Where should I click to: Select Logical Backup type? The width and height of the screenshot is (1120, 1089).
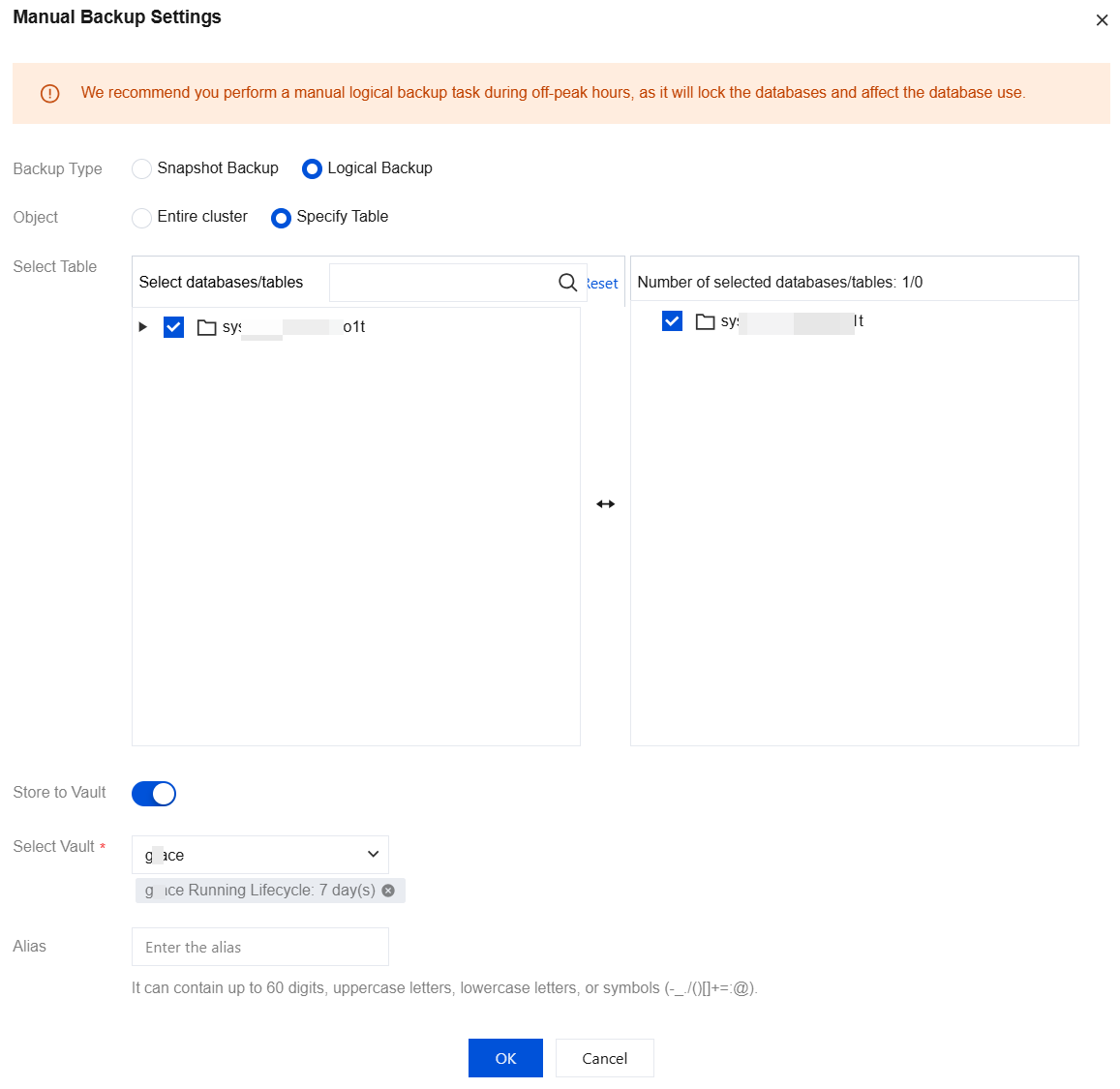(312, 168)
